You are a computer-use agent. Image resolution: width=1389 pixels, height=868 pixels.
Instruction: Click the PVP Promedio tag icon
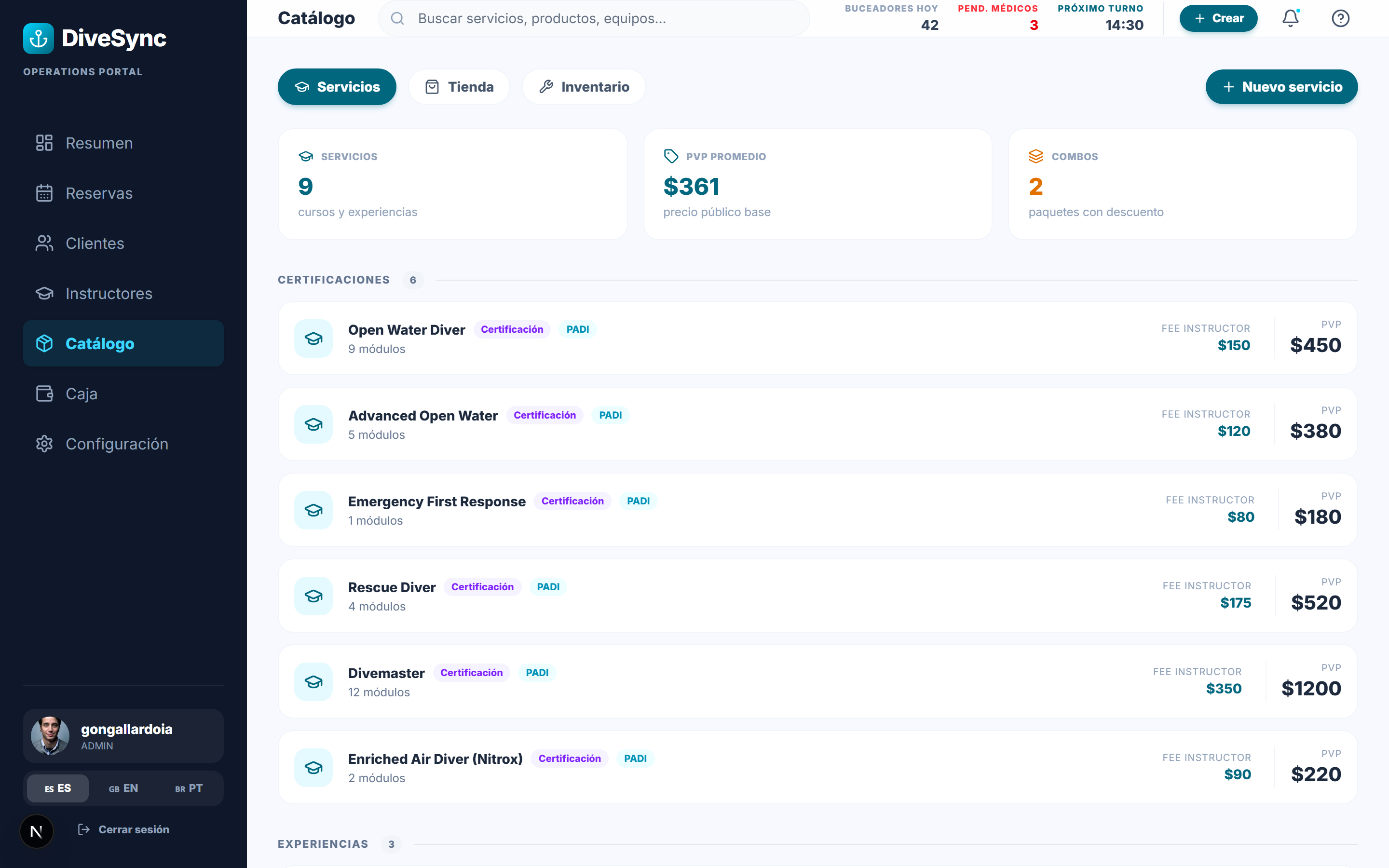click(x=671, y=156)
